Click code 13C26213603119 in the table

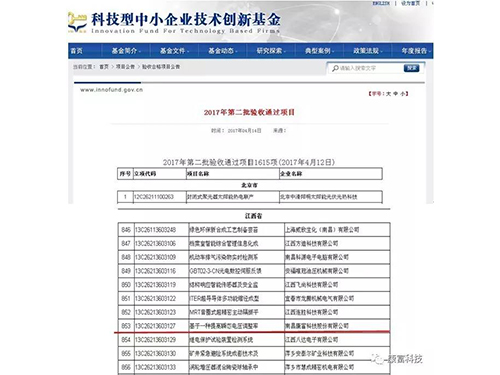(155, 285)
